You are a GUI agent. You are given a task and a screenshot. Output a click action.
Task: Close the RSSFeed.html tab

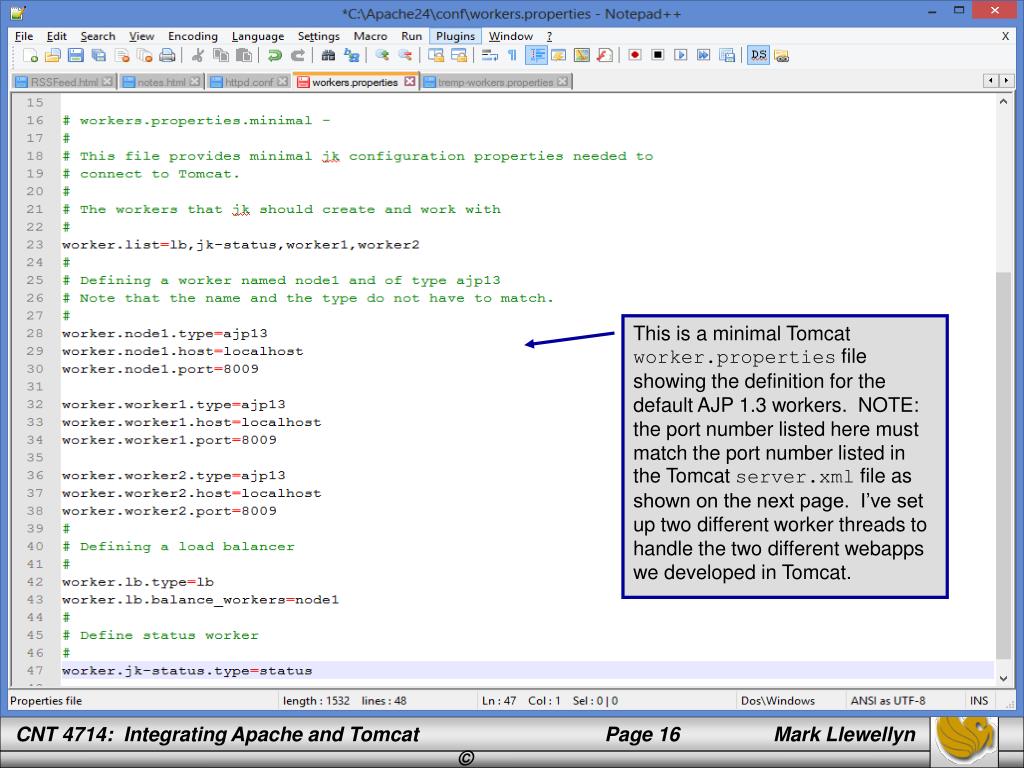(107, 82)
